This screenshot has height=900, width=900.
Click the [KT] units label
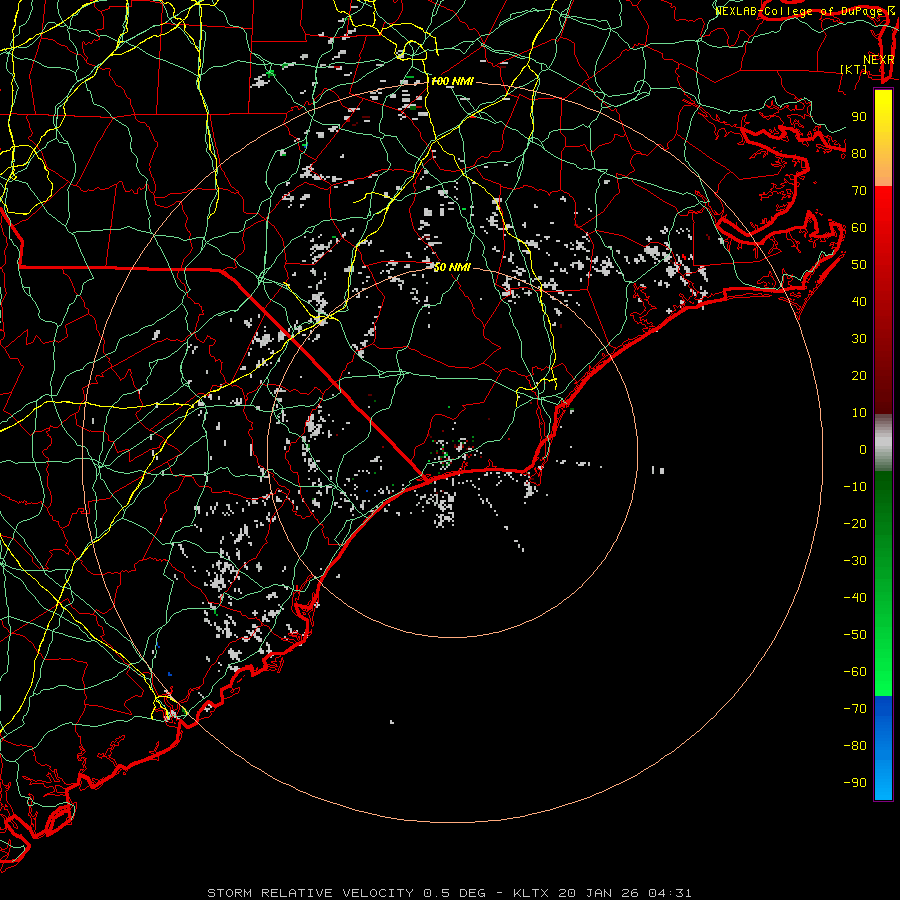point(854,69)
